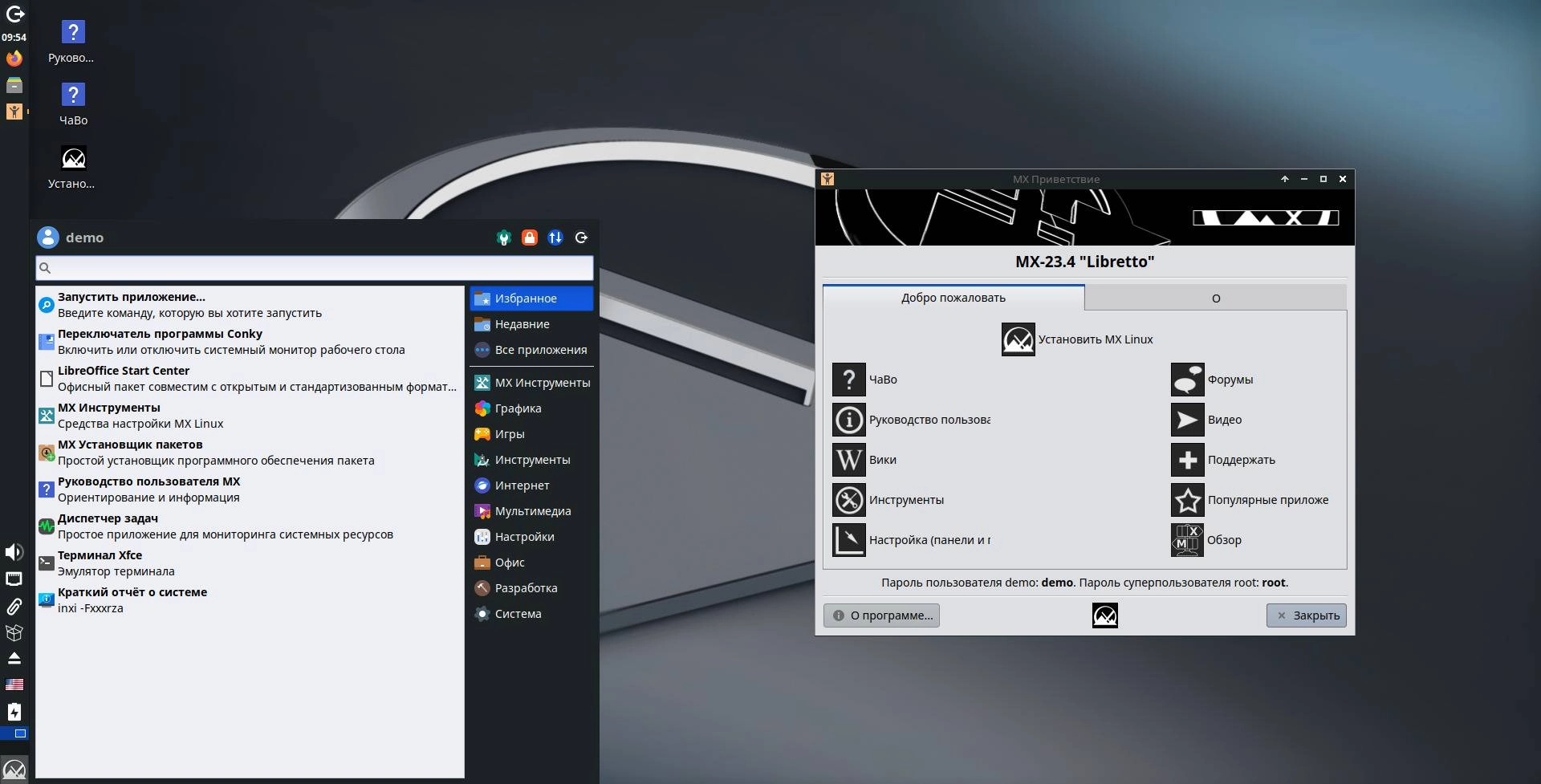Click Форумы speech bubble icon
The height and width of the screenshot is (784, 1541).
[x=1188, y=380]
